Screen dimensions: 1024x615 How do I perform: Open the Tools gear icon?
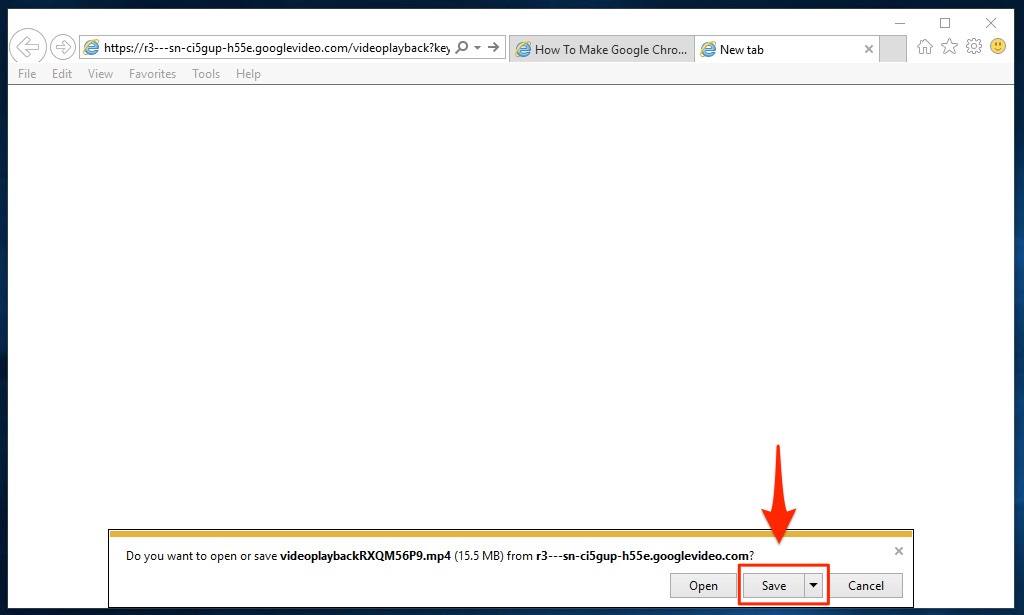973,47
